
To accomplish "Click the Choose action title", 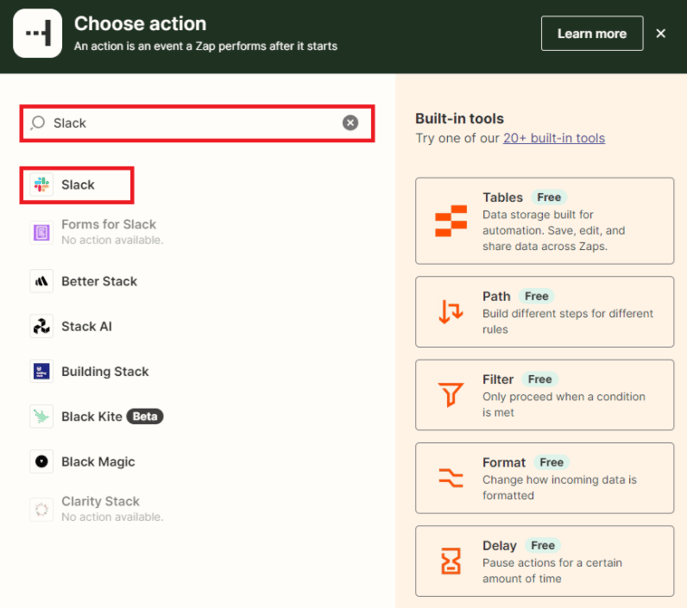I will [x=140, y=24].
